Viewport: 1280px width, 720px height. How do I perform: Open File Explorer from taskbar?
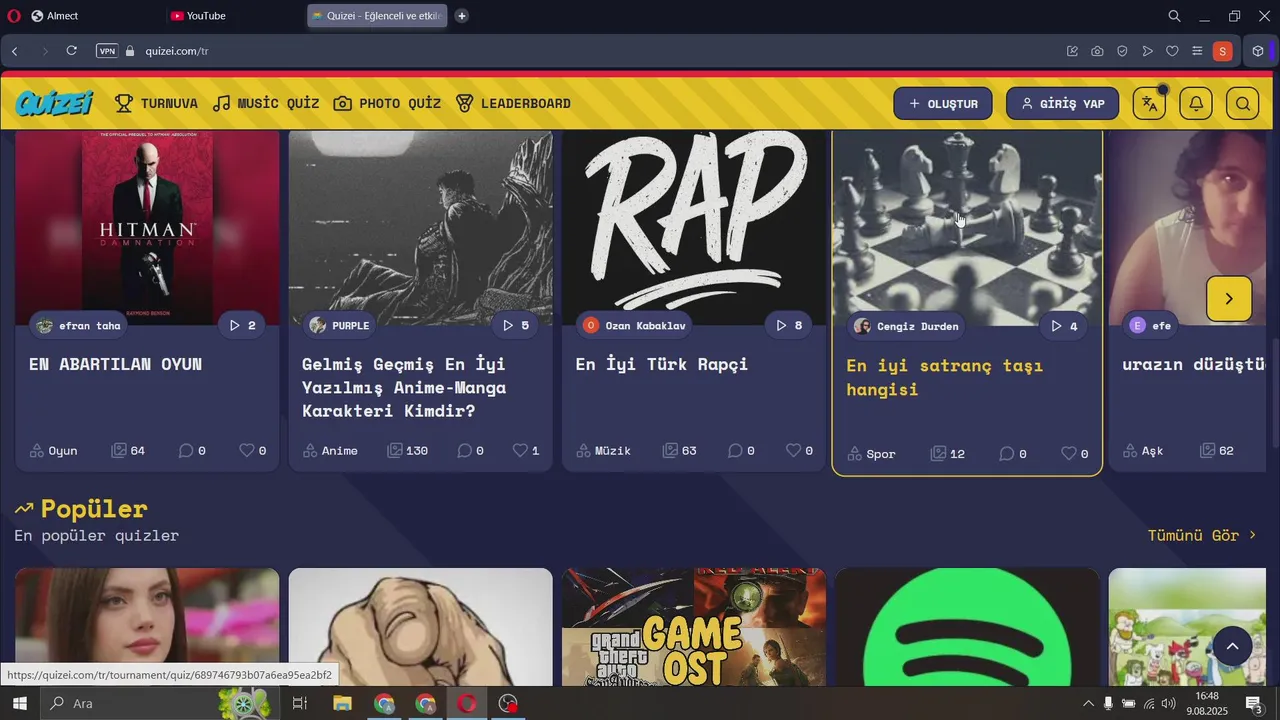pos(342,703)
